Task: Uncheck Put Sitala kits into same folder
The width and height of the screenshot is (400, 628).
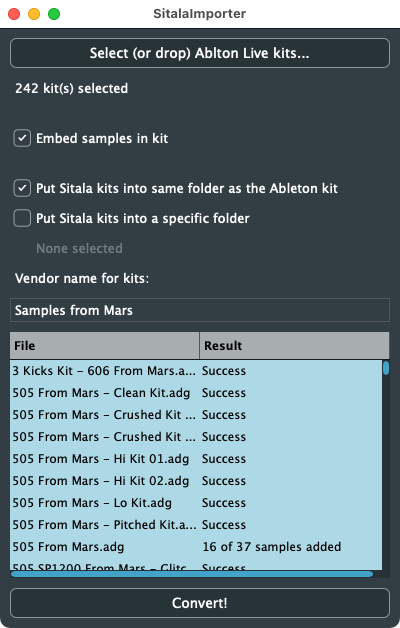Action: pyautogui.click(x=22, y=188)
